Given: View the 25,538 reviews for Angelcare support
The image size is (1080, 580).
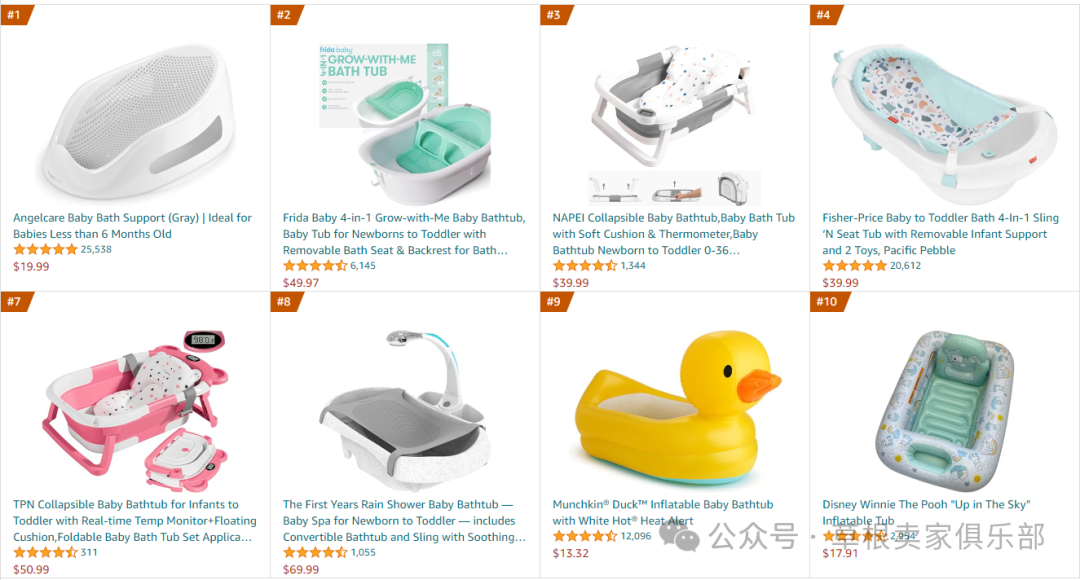Looking at the screenshot, I should point(96,249).
